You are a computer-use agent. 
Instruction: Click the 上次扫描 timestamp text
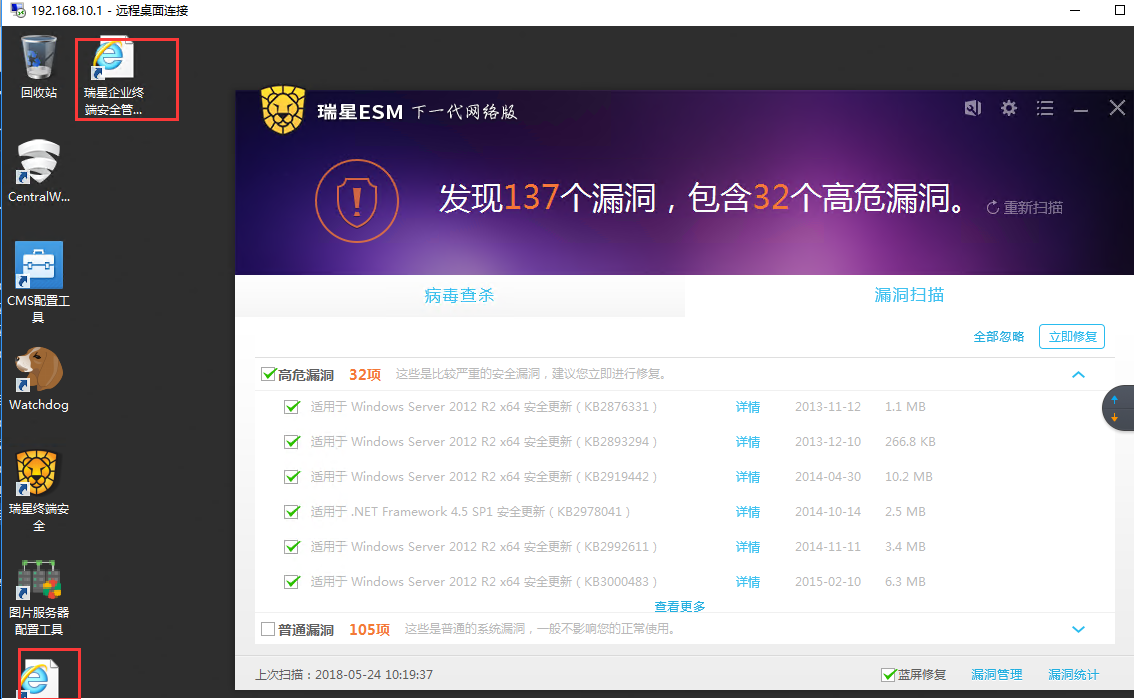coord(344,674)
